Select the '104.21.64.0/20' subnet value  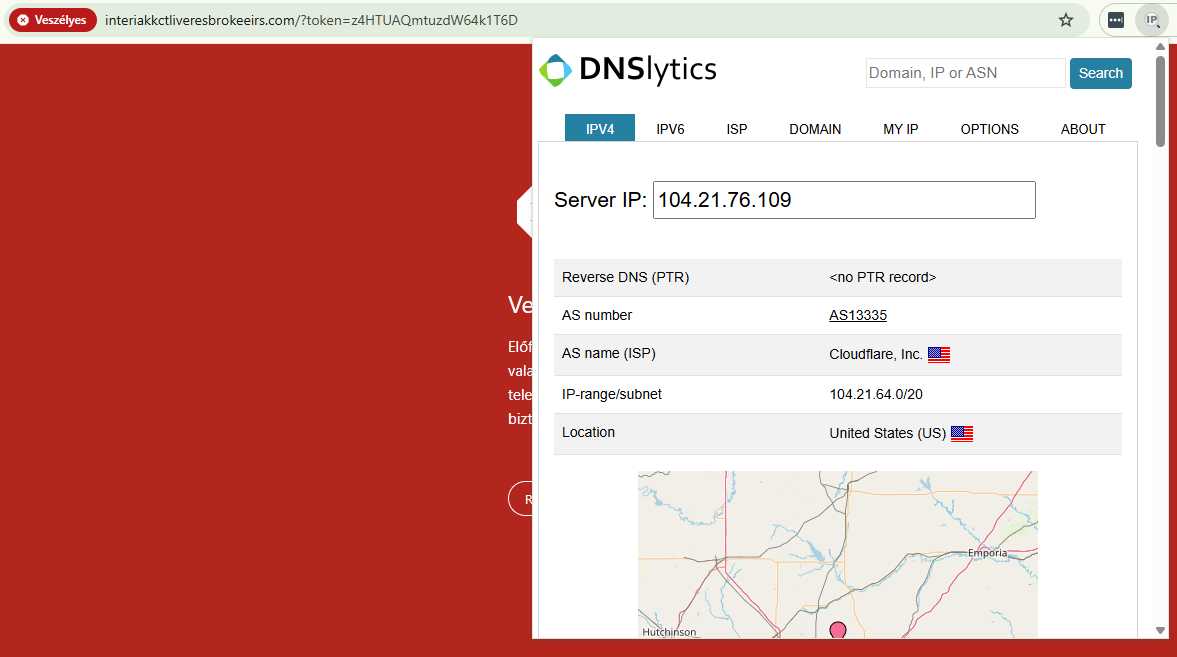(x=875, y=394)
